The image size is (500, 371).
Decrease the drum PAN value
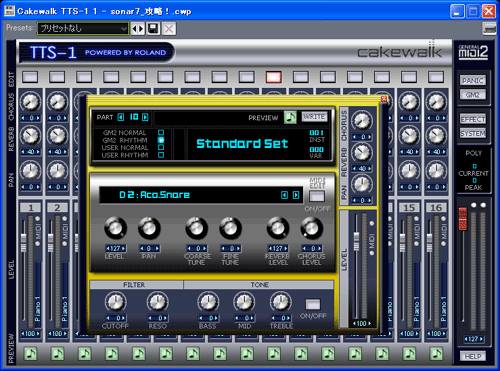tap(142, 248)
